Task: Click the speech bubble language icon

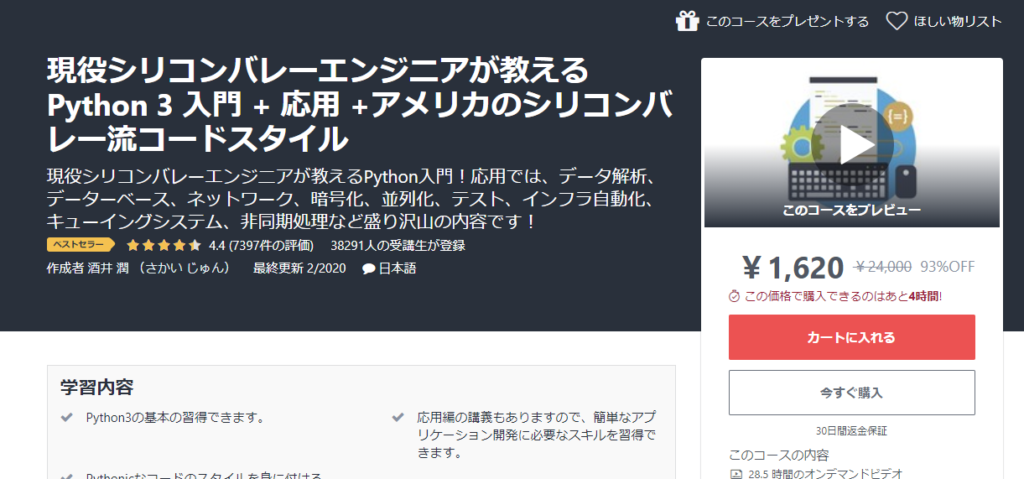Action: coord(369,269)
